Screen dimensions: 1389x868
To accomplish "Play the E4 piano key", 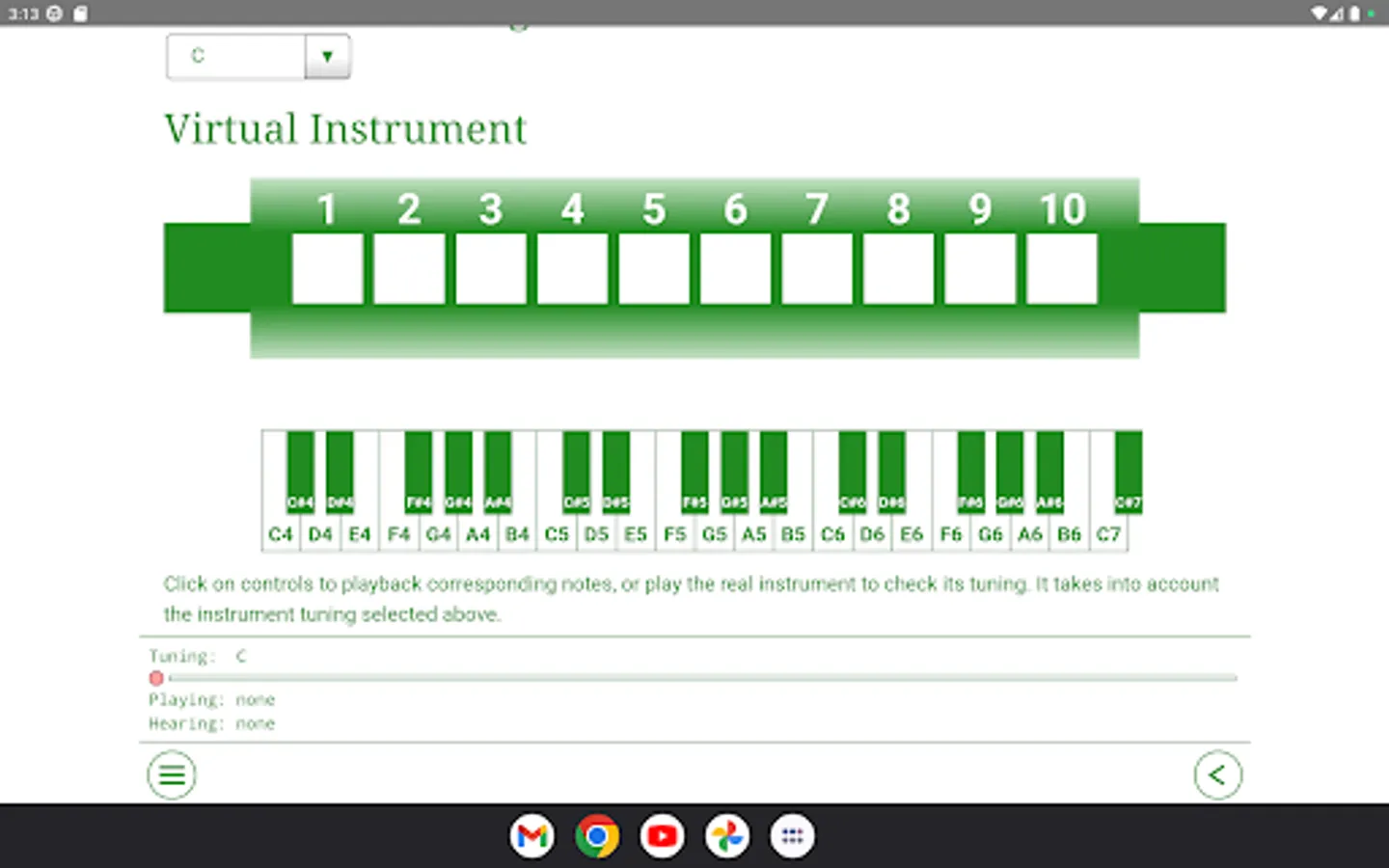I will point(360,533).
